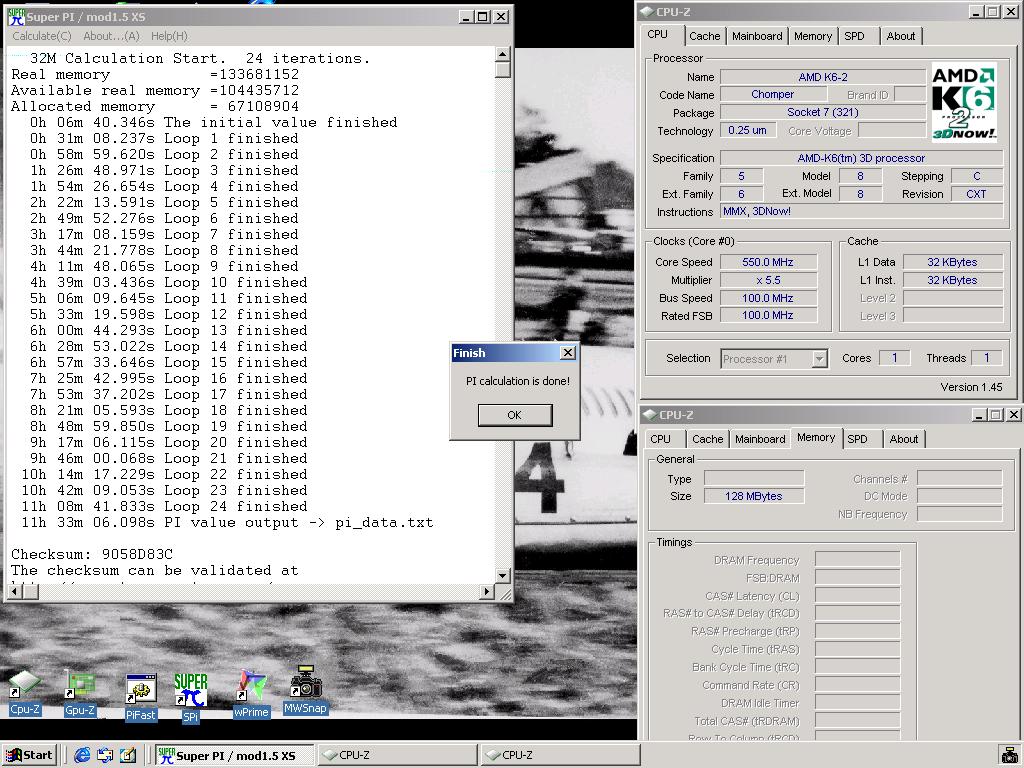The height and width of the screenshot is (768, 1024).
Task: Select the second CPU-Z taskbar button
Action: point(560,755)
